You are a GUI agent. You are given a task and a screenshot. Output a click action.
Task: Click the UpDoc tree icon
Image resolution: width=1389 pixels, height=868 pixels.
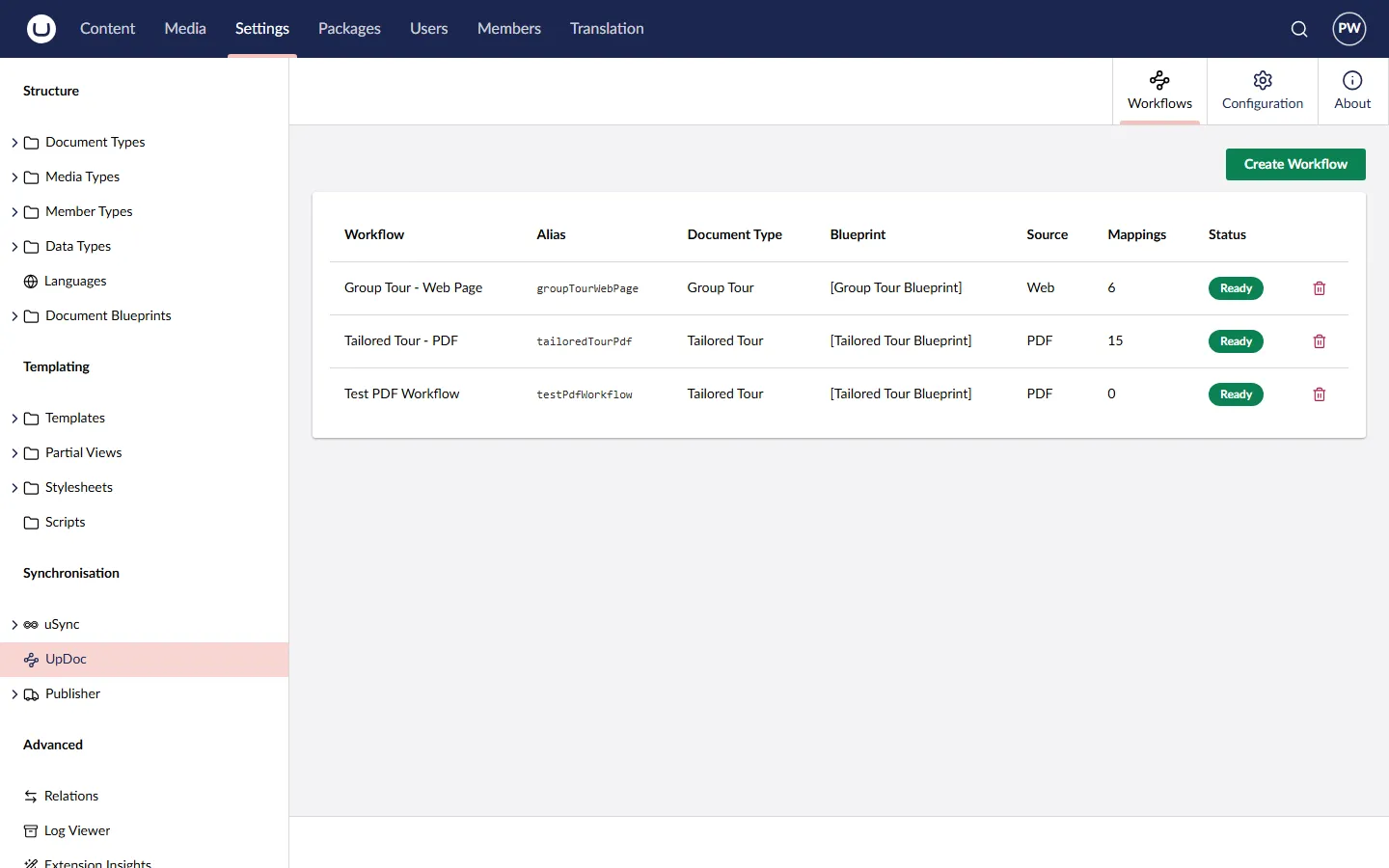point(31,660)
